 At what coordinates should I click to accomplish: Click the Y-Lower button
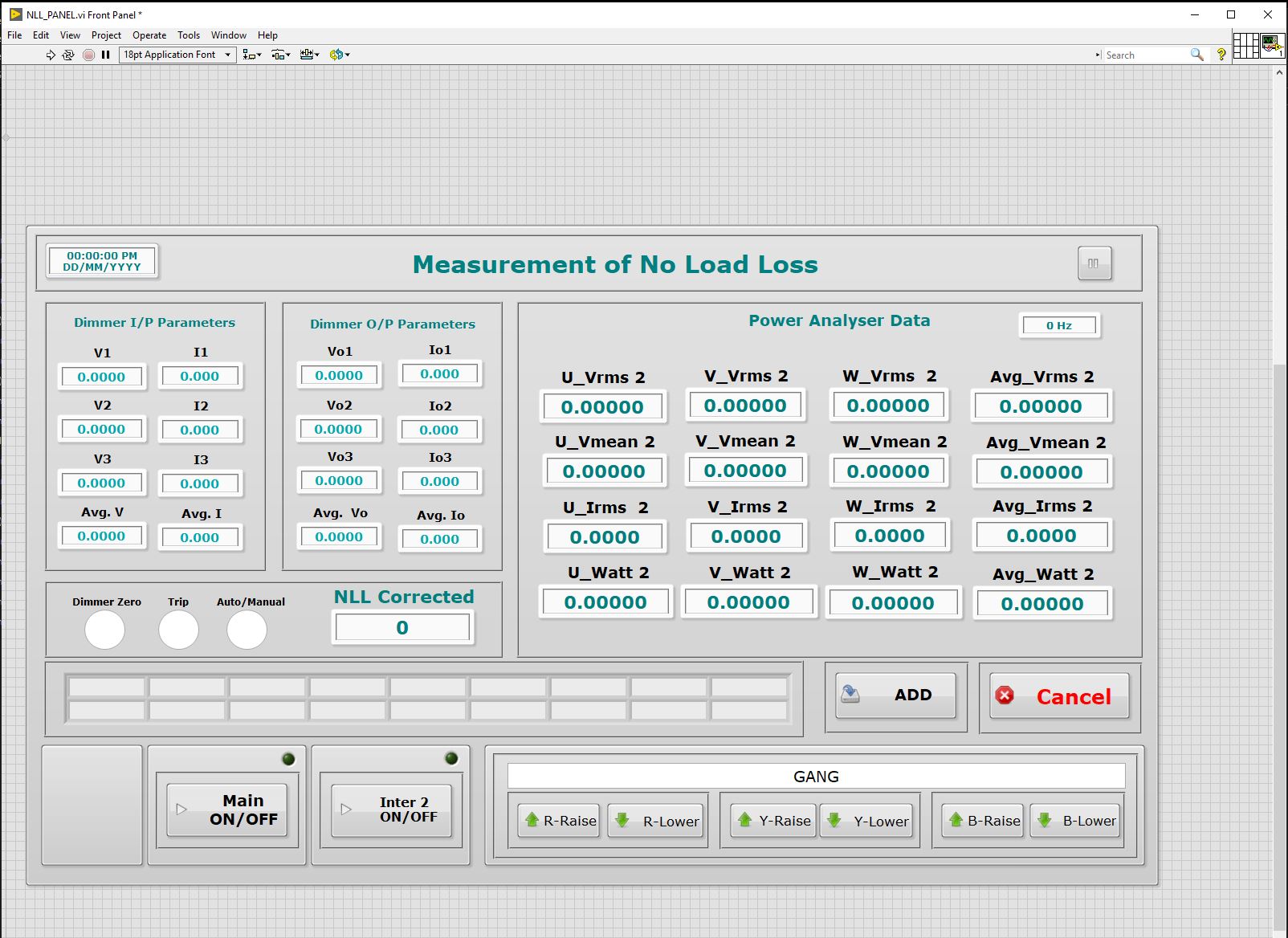pos(866,820)
